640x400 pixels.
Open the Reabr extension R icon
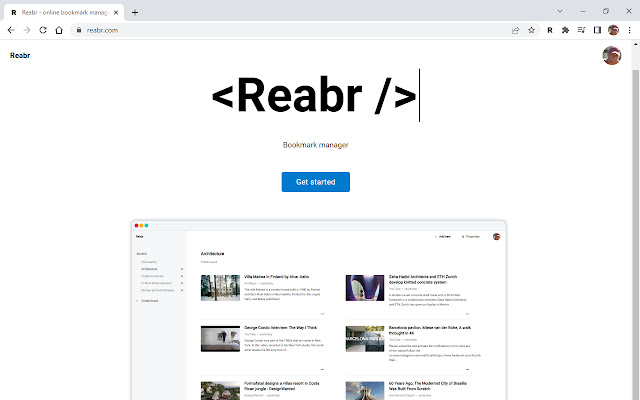[x=550, y=30]
